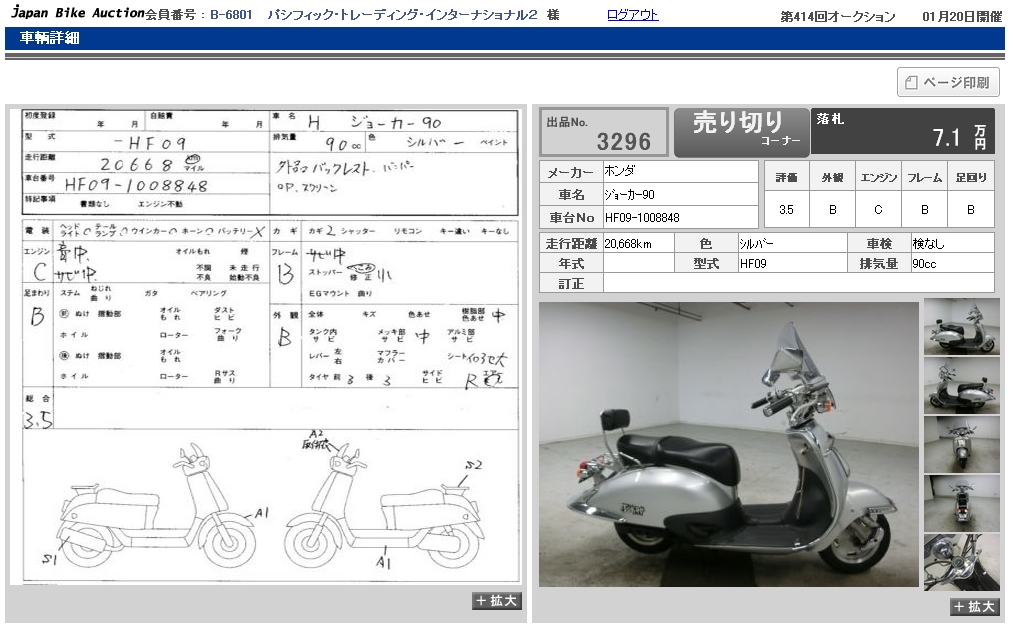Click the ログアウト logout link
Viewport: 1013px width, 630px height.
click(632, 14)
